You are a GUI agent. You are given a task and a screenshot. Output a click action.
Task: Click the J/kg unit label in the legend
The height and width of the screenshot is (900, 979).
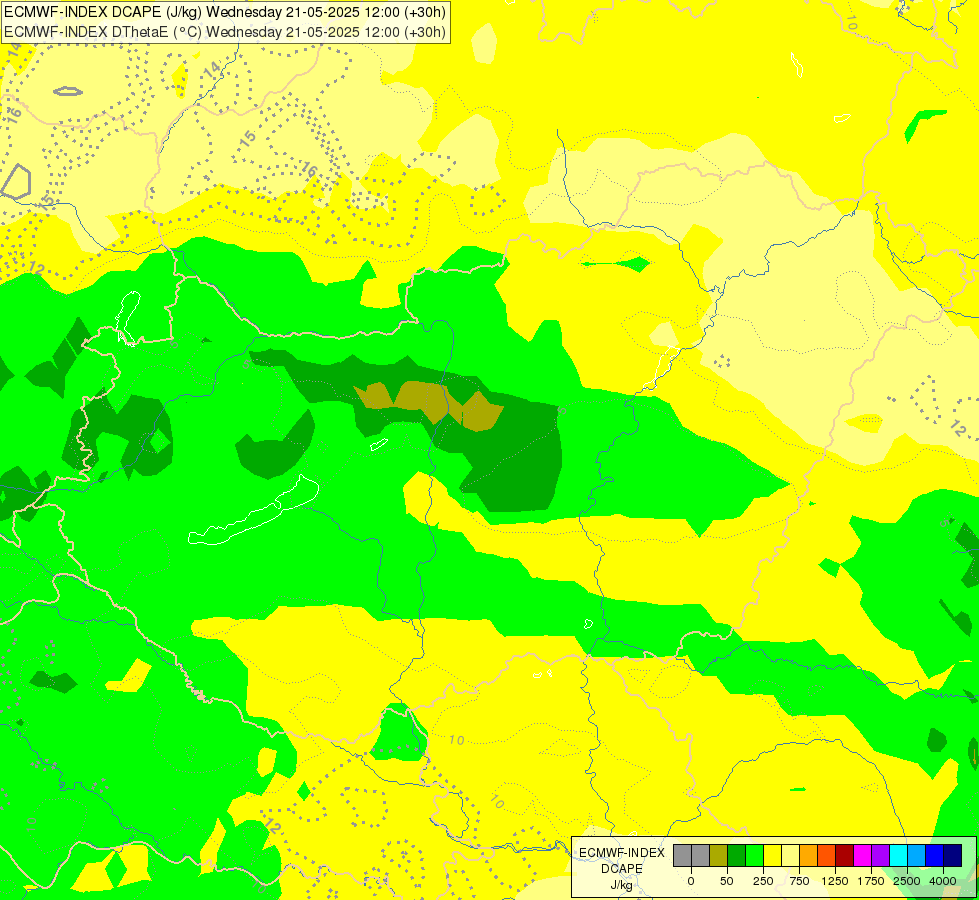pyautogui.click(x=622, y=886)
